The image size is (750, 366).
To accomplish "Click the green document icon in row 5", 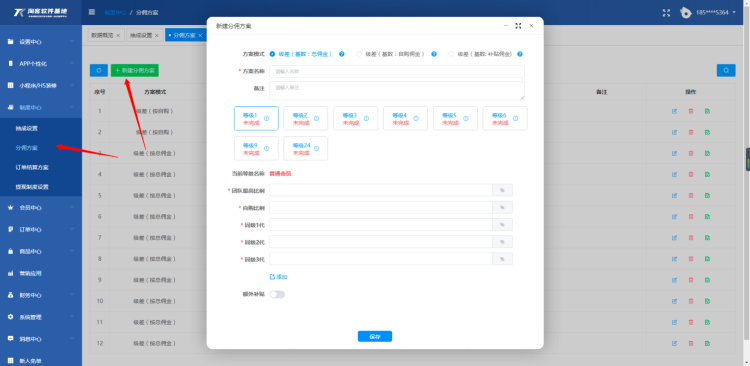I will (x=707, y=195).
